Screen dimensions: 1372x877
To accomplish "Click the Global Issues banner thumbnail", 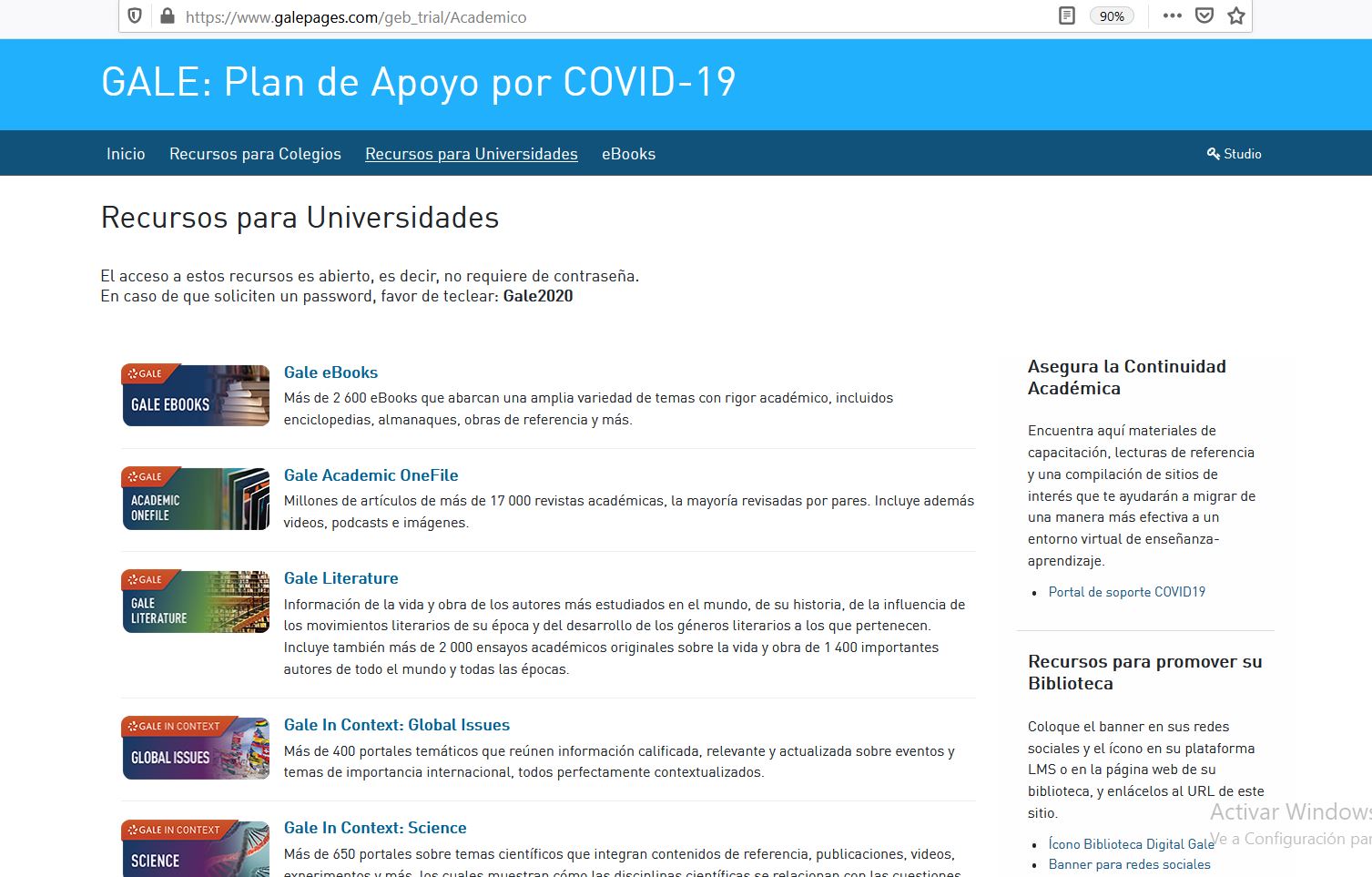I will pyautogui.click(x=196, y=748).
